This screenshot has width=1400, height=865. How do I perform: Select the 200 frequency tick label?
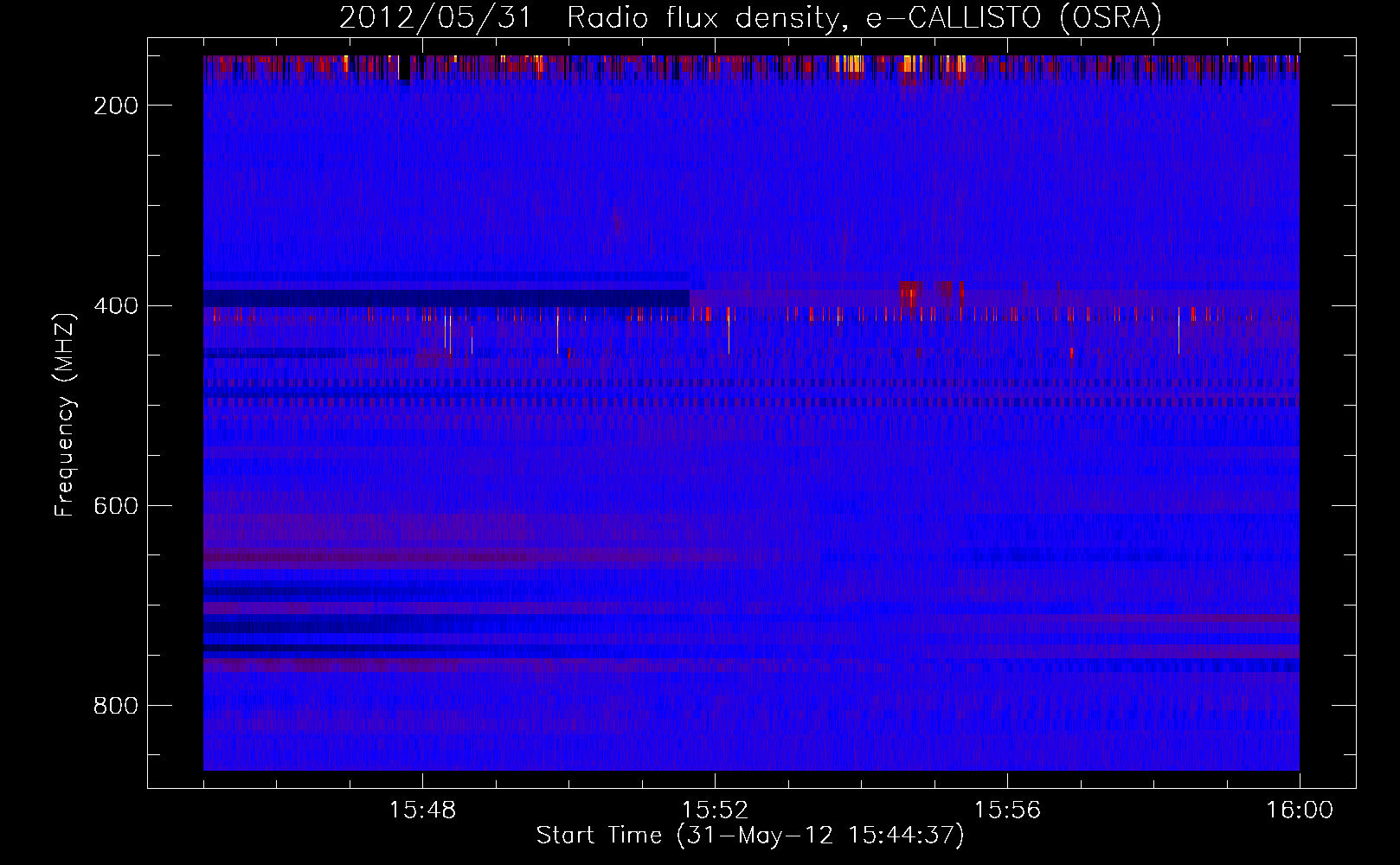(x=116, y=106)
